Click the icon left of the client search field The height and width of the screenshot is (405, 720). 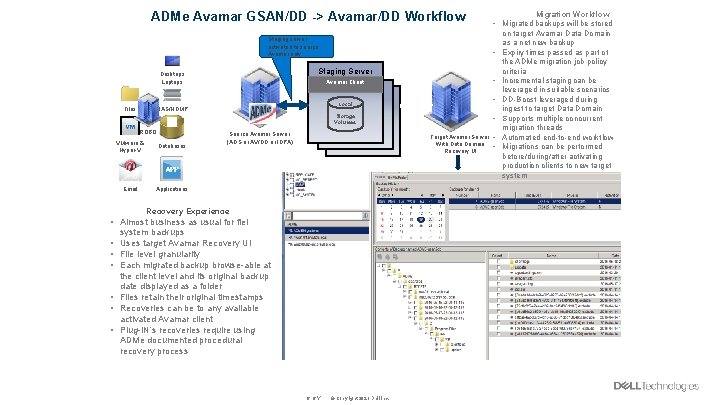point(288,215)
